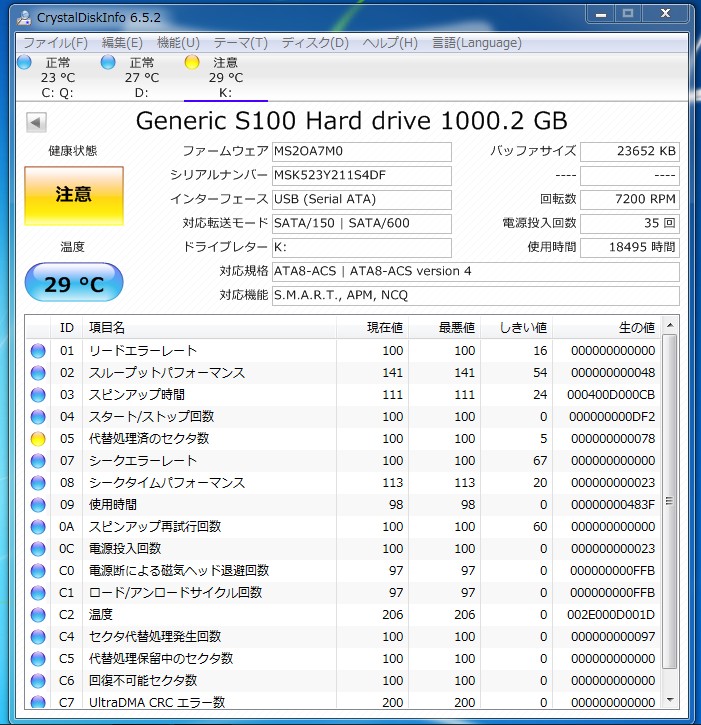The width and height of the screenshot is (701, 725).
Task: Click the SMART list scrollbar up arrow
Action: 670,326
